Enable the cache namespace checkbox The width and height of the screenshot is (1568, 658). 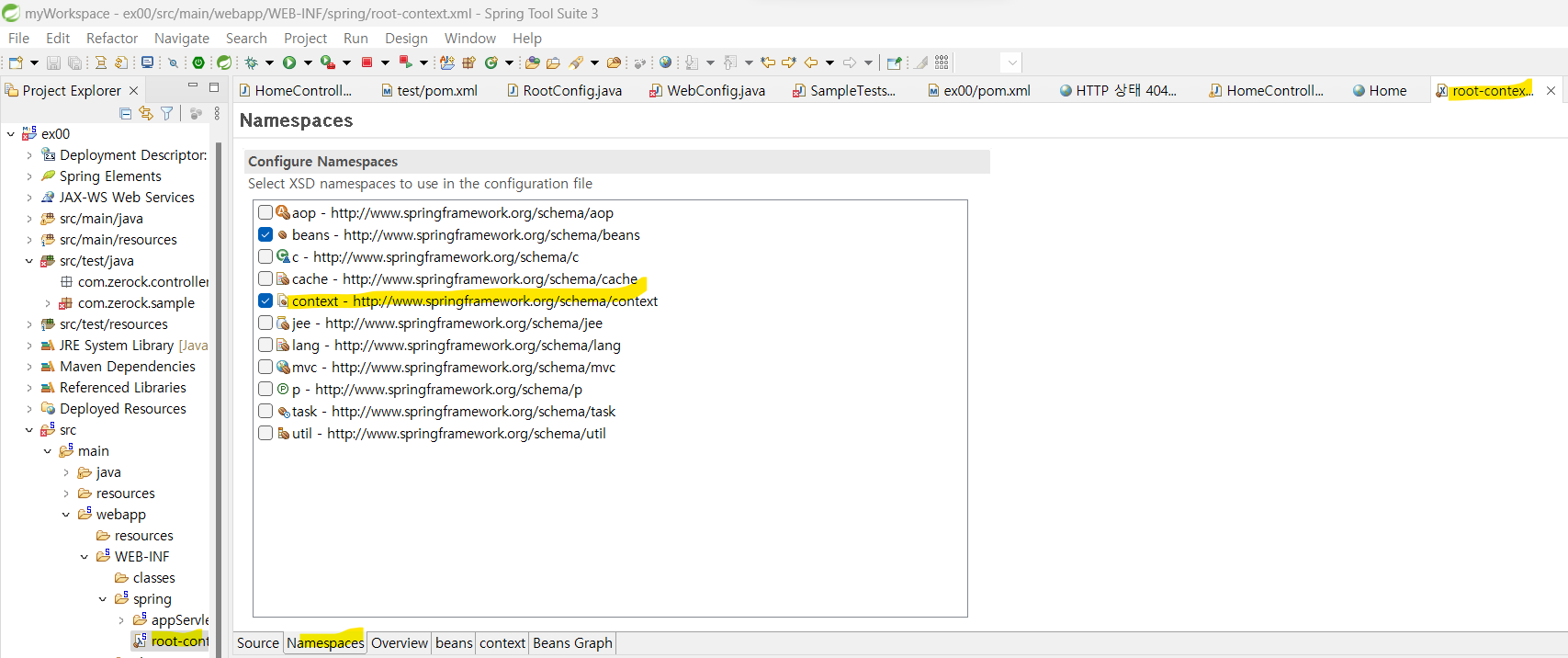point(265,278)
